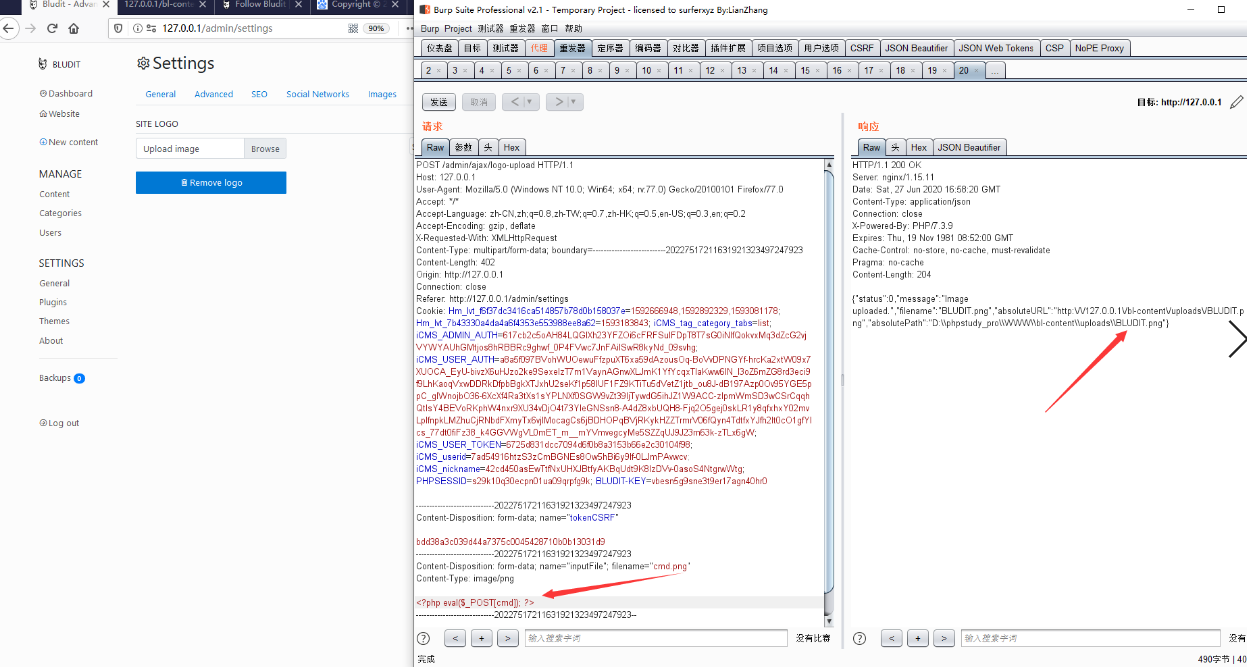
Task: Go back in the Firefox browser
Action: click(9, 29)
